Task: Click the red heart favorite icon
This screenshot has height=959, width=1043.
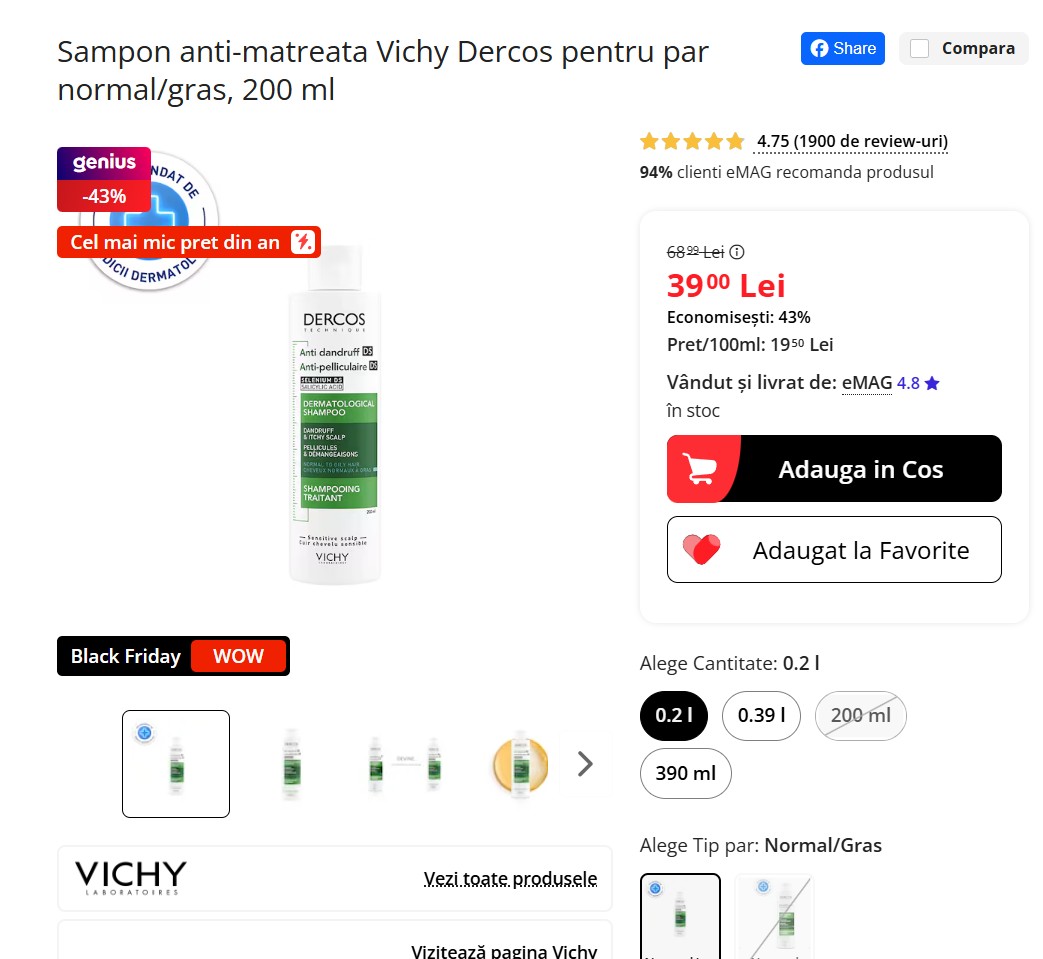Action: pos(701,550)
